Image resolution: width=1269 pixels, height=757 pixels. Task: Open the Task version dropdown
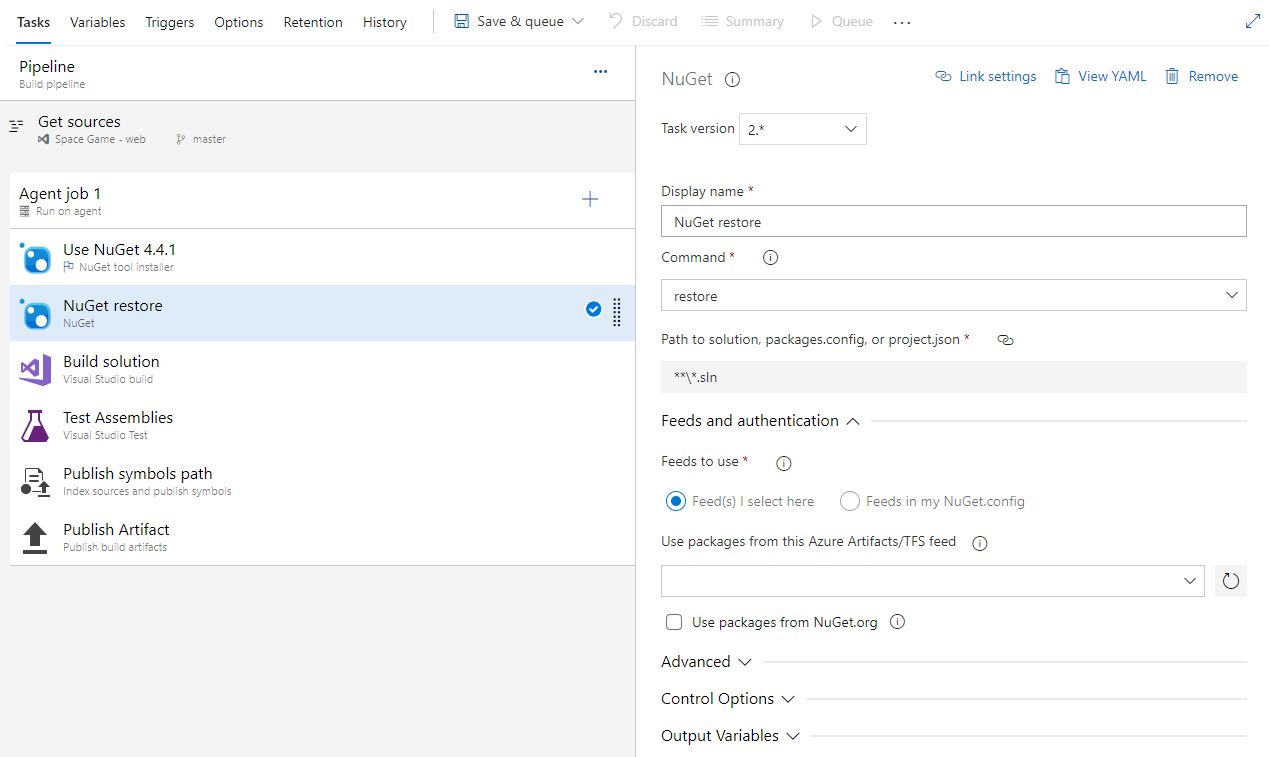[x=803, y=129]
